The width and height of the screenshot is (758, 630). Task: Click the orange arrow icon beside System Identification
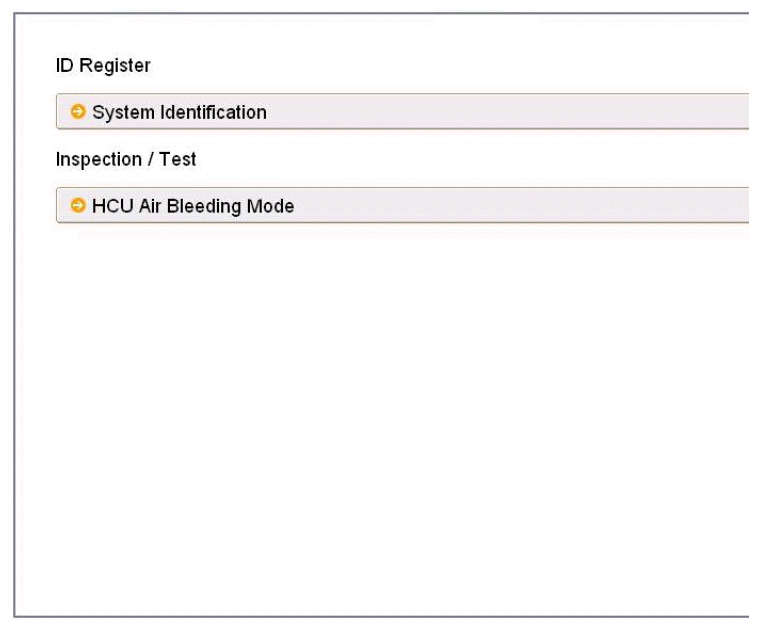tap(78, 112)
